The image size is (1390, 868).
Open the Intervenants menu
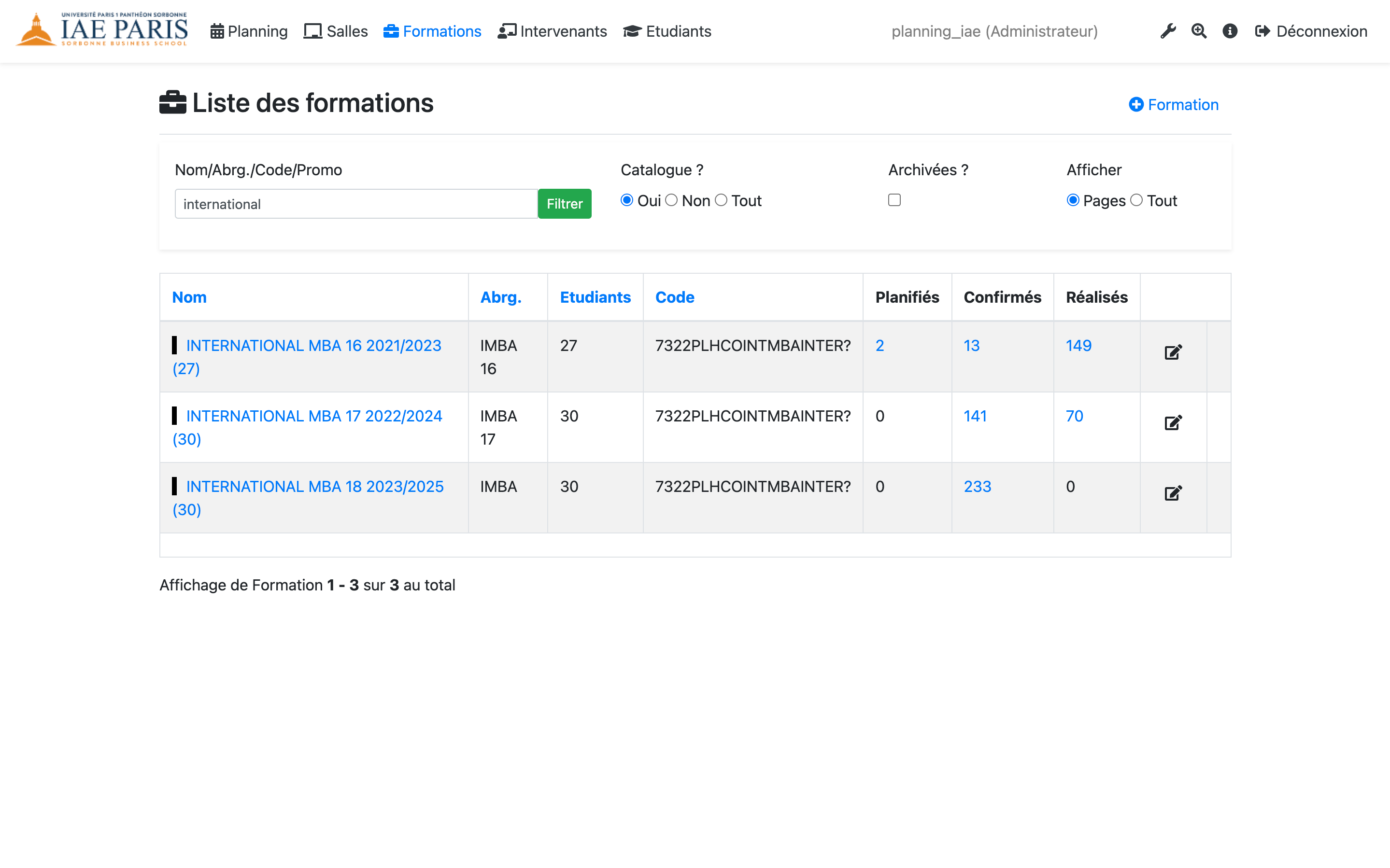(x=553, y=31)
